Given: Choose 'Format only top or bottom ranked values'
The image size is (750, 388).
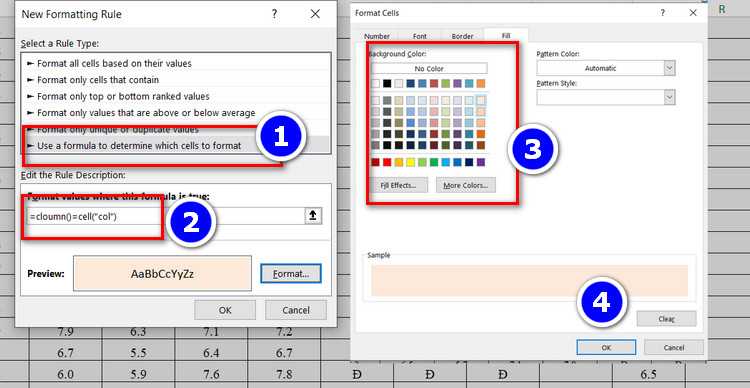Looking at the screenshot, I should [176, 96].
